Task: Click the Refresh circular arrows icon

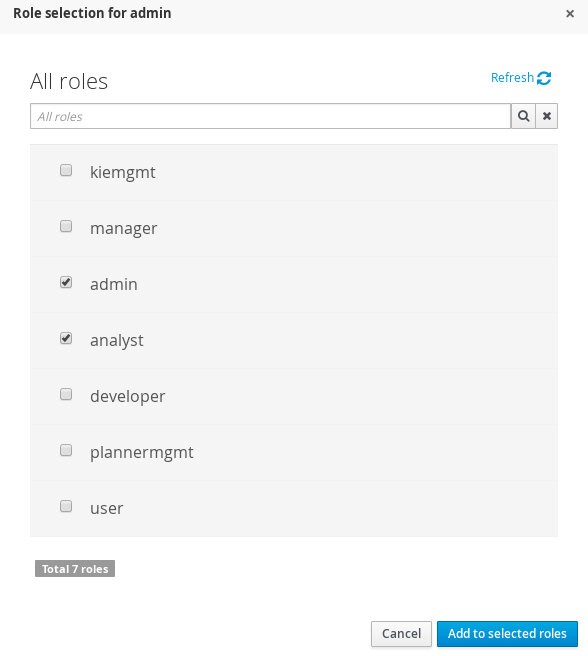Action: pyautogui.click(x=544, y=78)
